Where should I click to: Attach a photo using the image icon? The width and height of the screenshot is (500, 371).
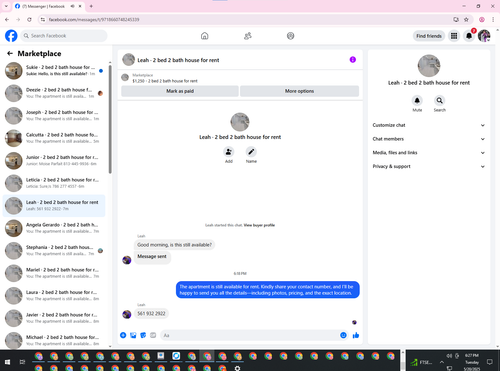[133, 335]
